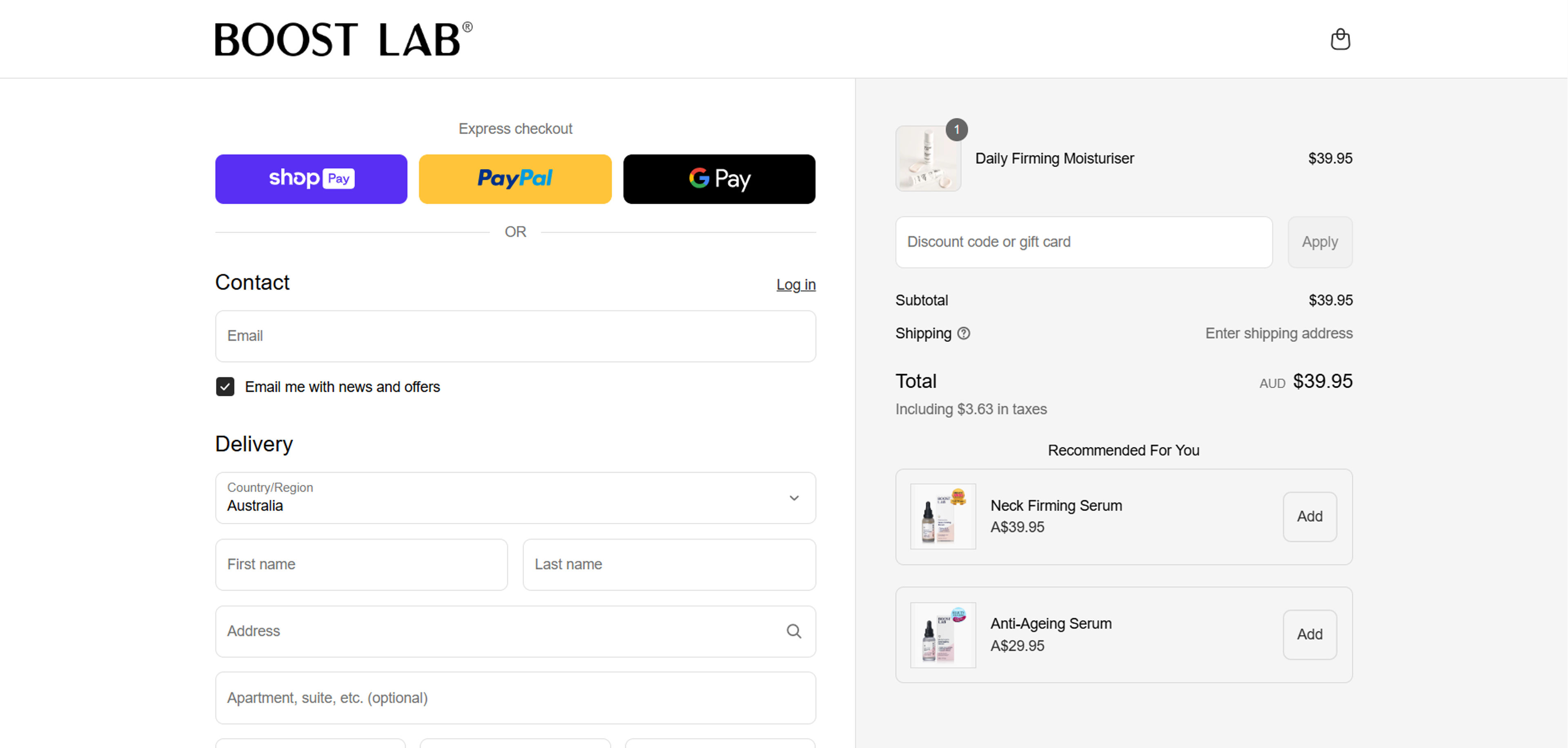Viewport: 1568px width, 748px height.
Task: Click the Contact section heading
Action: [252, 283]
